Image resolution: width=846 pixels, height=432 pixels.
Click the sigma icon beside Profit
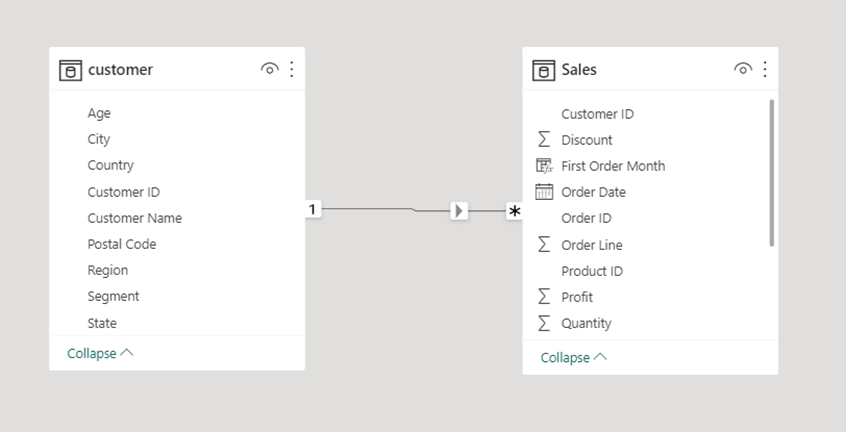(544, 297)
